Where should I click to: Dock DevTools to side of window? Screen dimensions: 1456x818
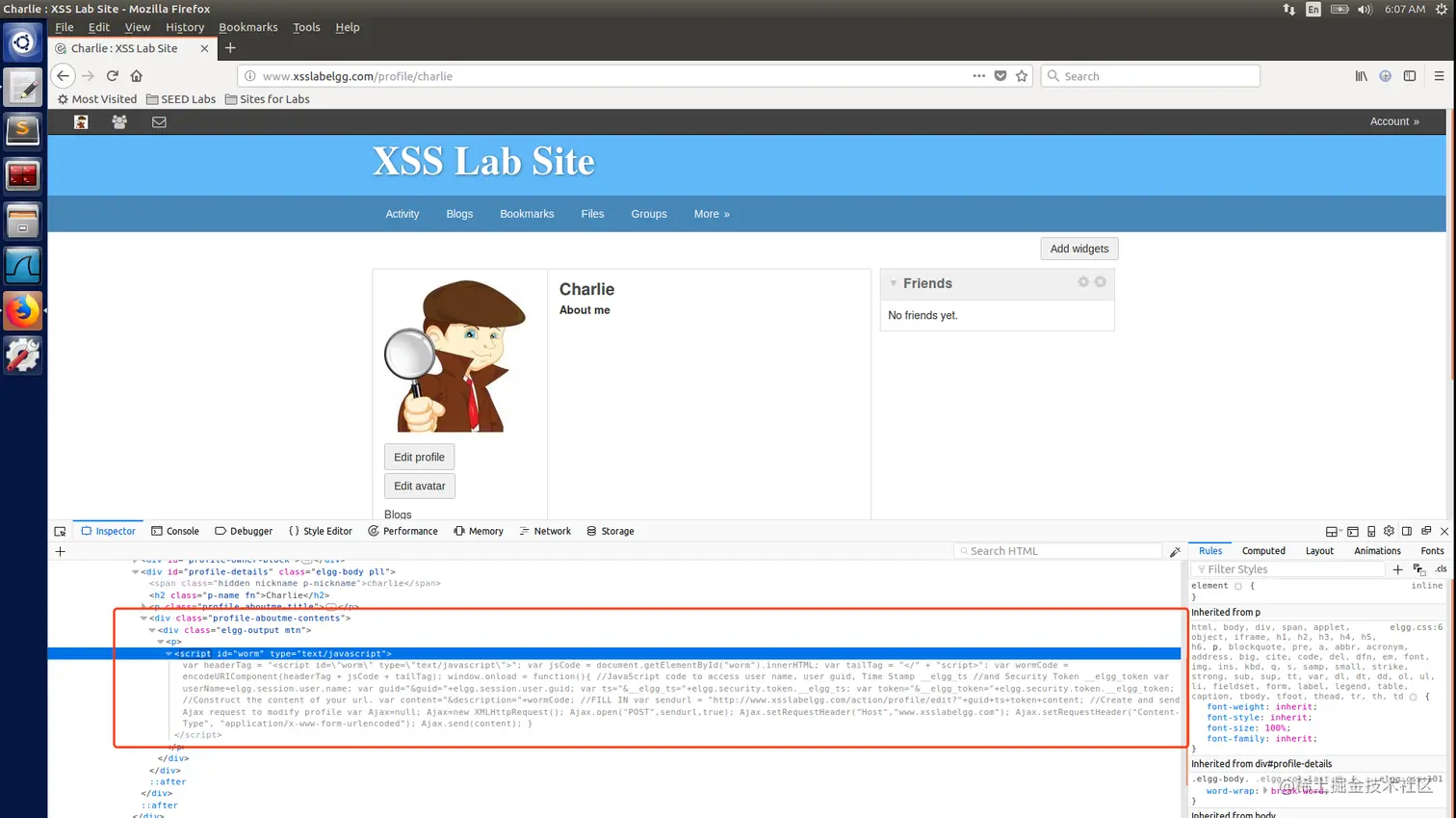[x=1407, y=531]
